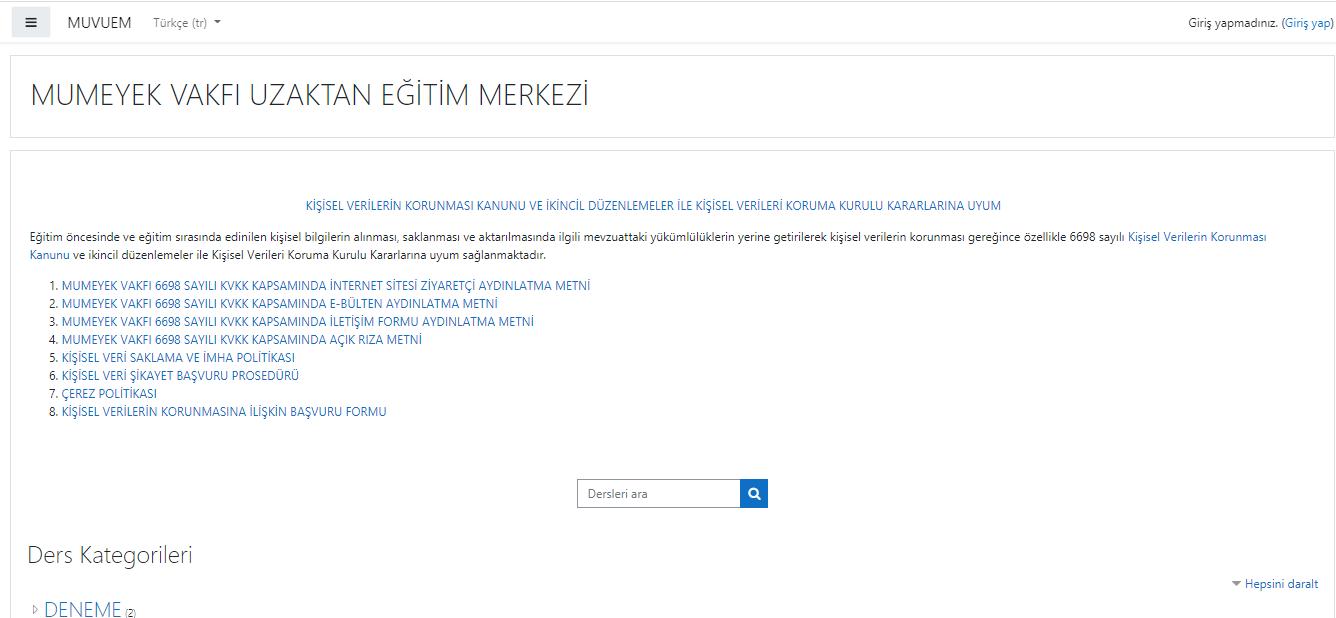The image size is (1336, 618).
Task: Click the MUVUEM brand link
Action: [99, 22]
